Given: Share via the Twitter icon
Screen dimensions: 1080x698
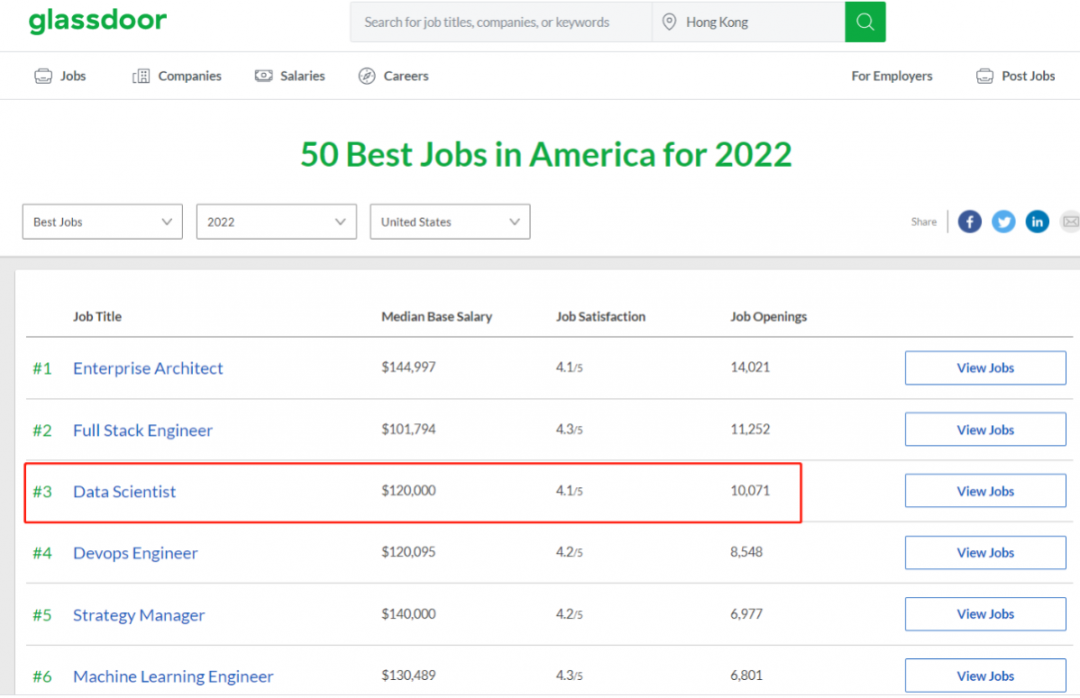Looking at the screenshot, I should pyautogui.click(x=1004, y=222).
